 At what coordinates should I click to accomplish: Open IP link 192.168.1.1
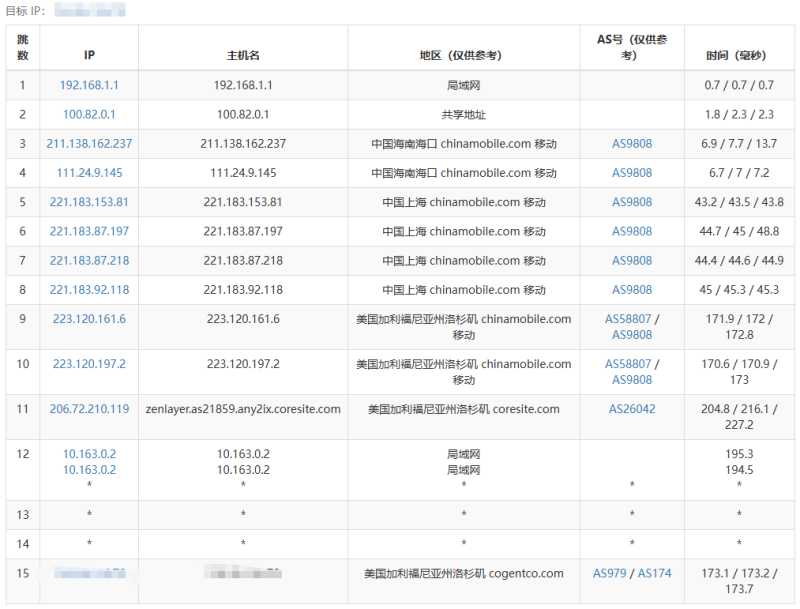pyautogui.click(x=89, y=85)
